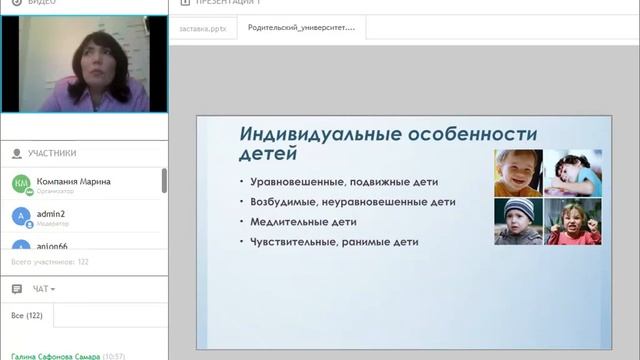Image resolution: width=640 pixels, height=360 pixels.
Task: Select participant name Компания Марина
Action: pyautogui.click(x=73, y=181)
